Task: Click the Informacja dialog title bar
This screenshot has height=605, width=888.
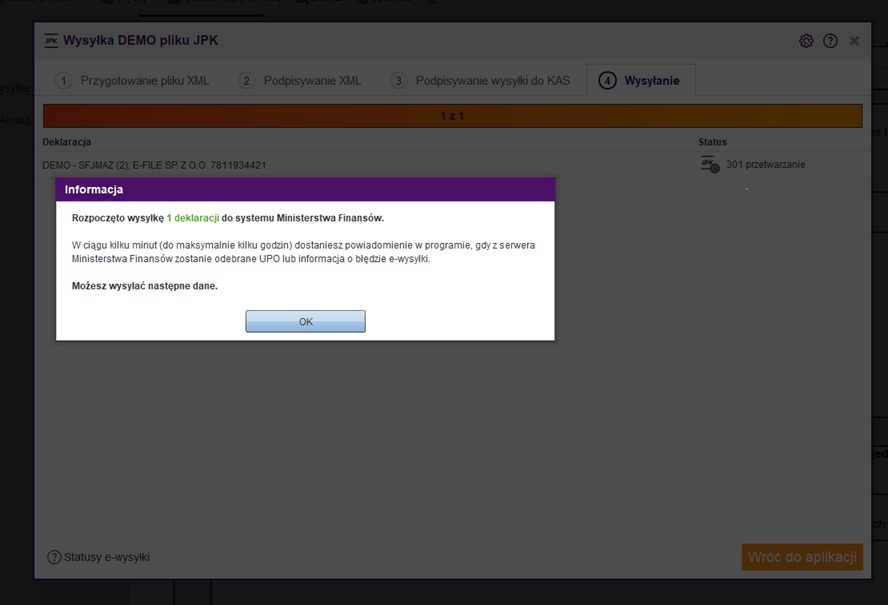Action: point(305,189)
